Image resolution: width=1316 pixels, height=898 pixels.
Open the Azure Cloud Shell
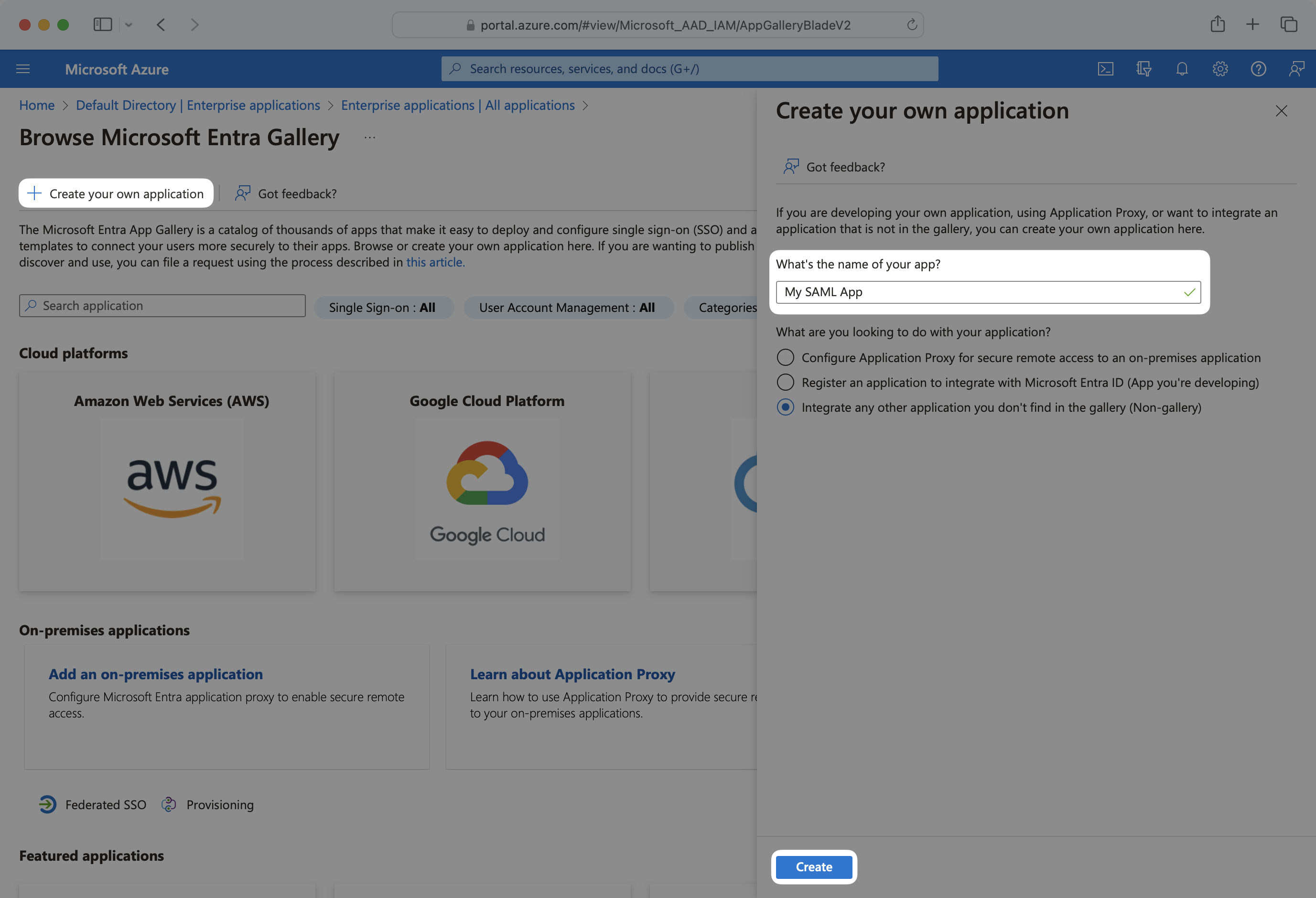click(x=1105, y=68)
